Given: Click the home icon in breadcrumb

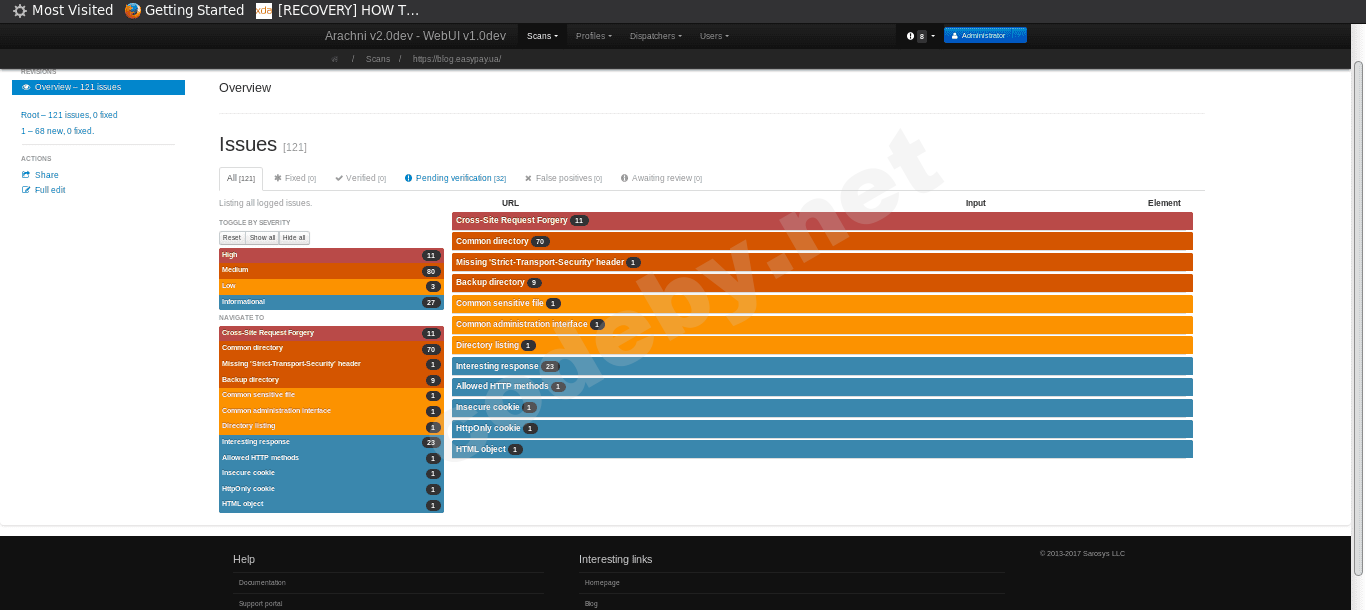Looking at the screenshot, I should coord(335,59).
